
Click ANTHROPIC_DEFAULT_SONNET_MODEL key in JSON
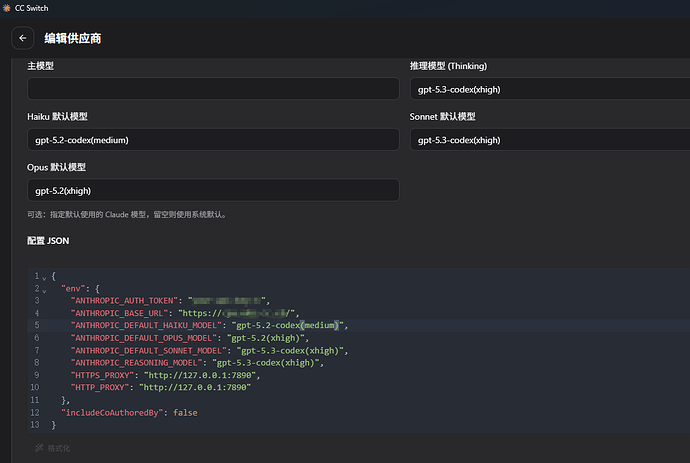[148, 351]
